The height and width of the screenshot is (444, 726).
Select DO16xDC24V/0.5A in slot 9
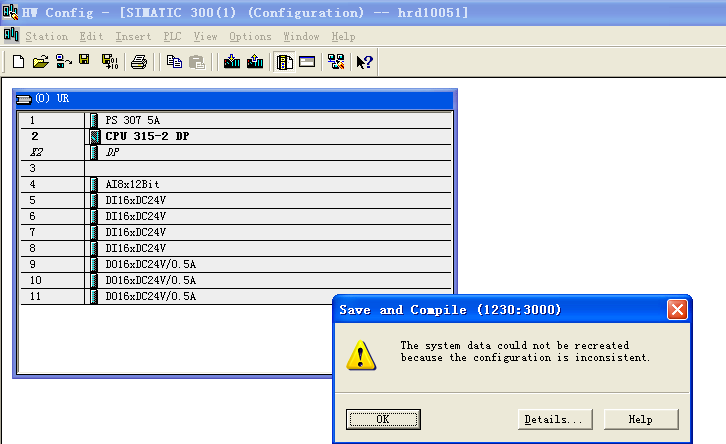(x=236, y=264)
